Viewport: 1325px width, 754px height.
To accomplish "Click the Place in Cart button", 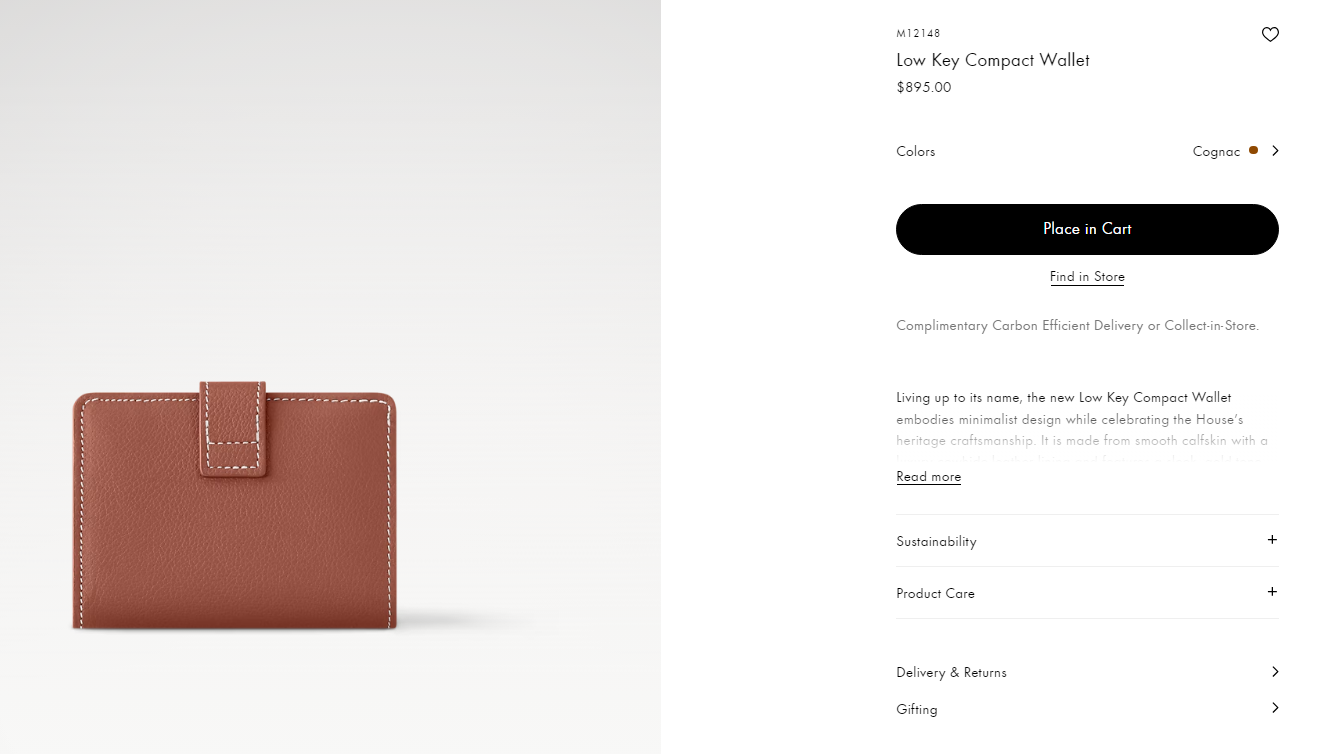I will 1087,229.
